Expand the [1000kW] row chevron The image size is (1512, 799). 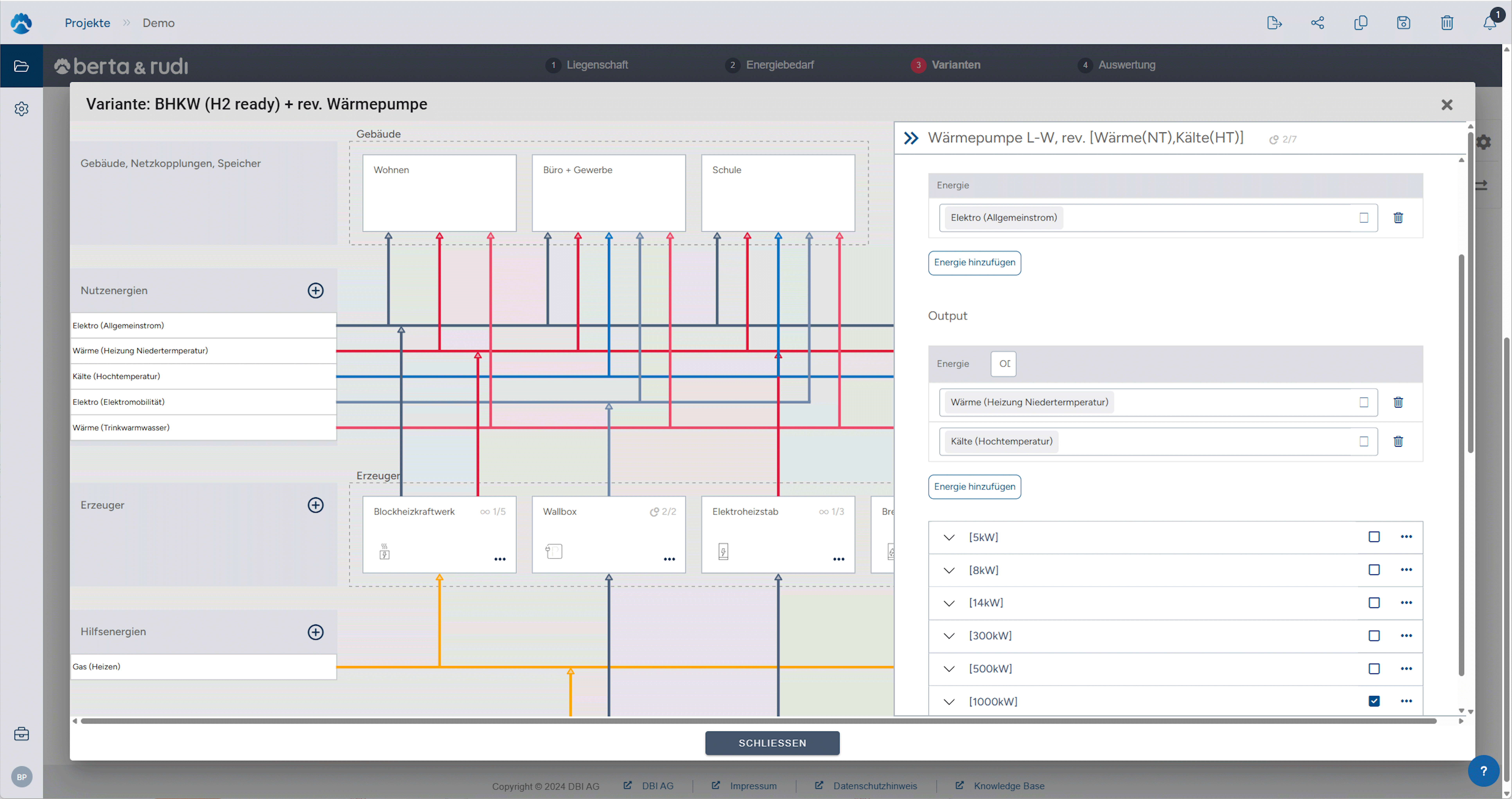pyautogui.click(x=949, y=702)
